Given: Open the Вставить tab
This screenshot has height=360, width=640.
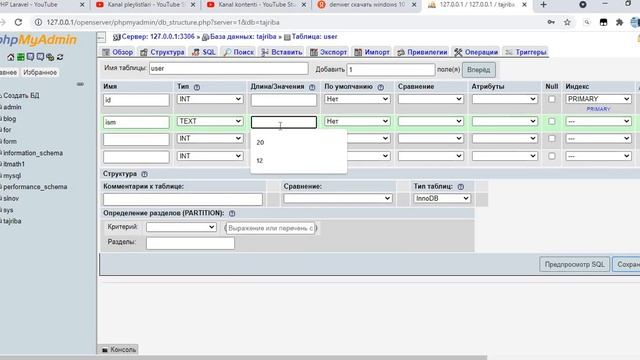Looking at the screenshot, I should [x=282, y=52].
